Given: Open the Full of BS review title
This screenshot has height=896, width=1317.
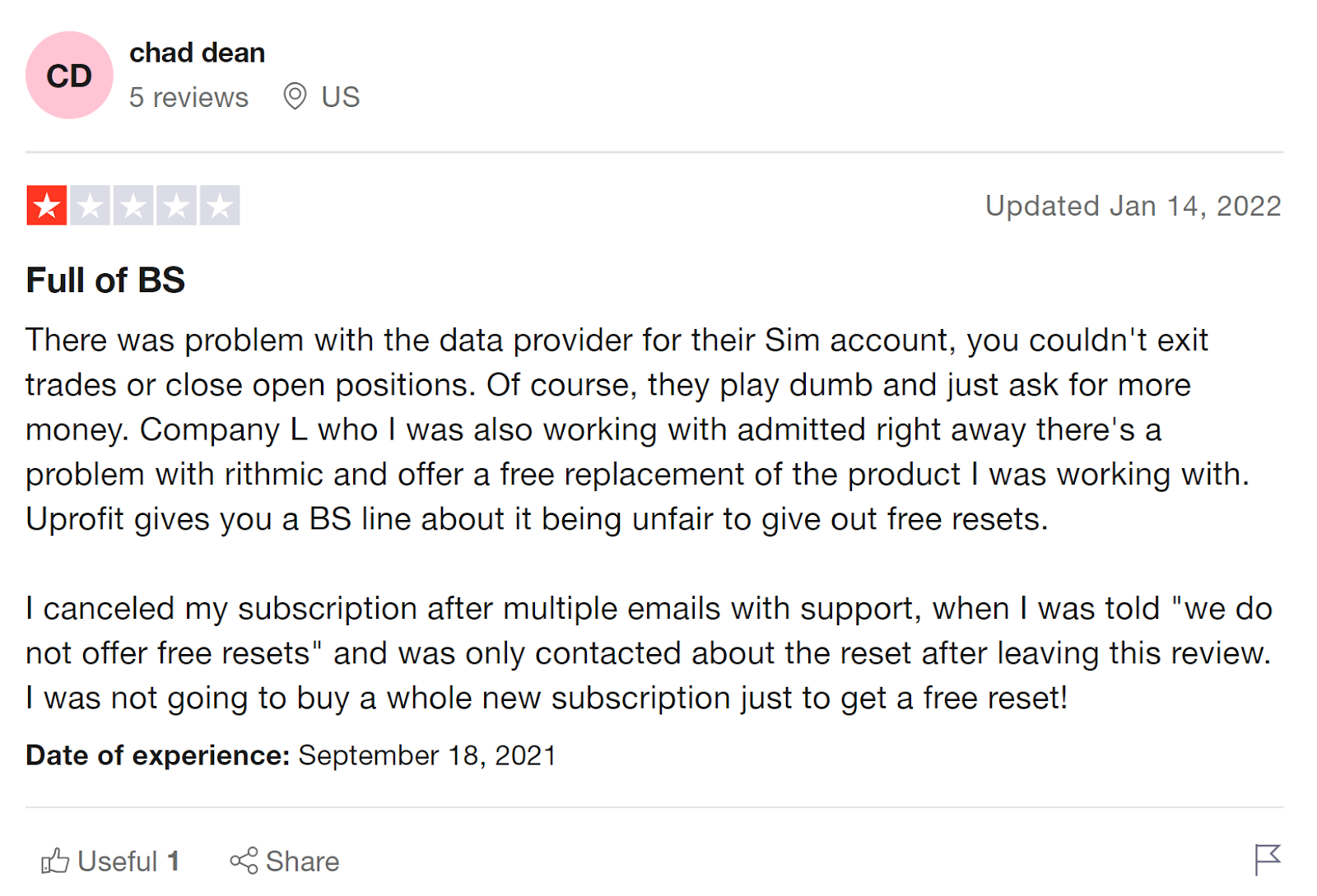Looking at the screenshot, I should [x=105, y=280].
